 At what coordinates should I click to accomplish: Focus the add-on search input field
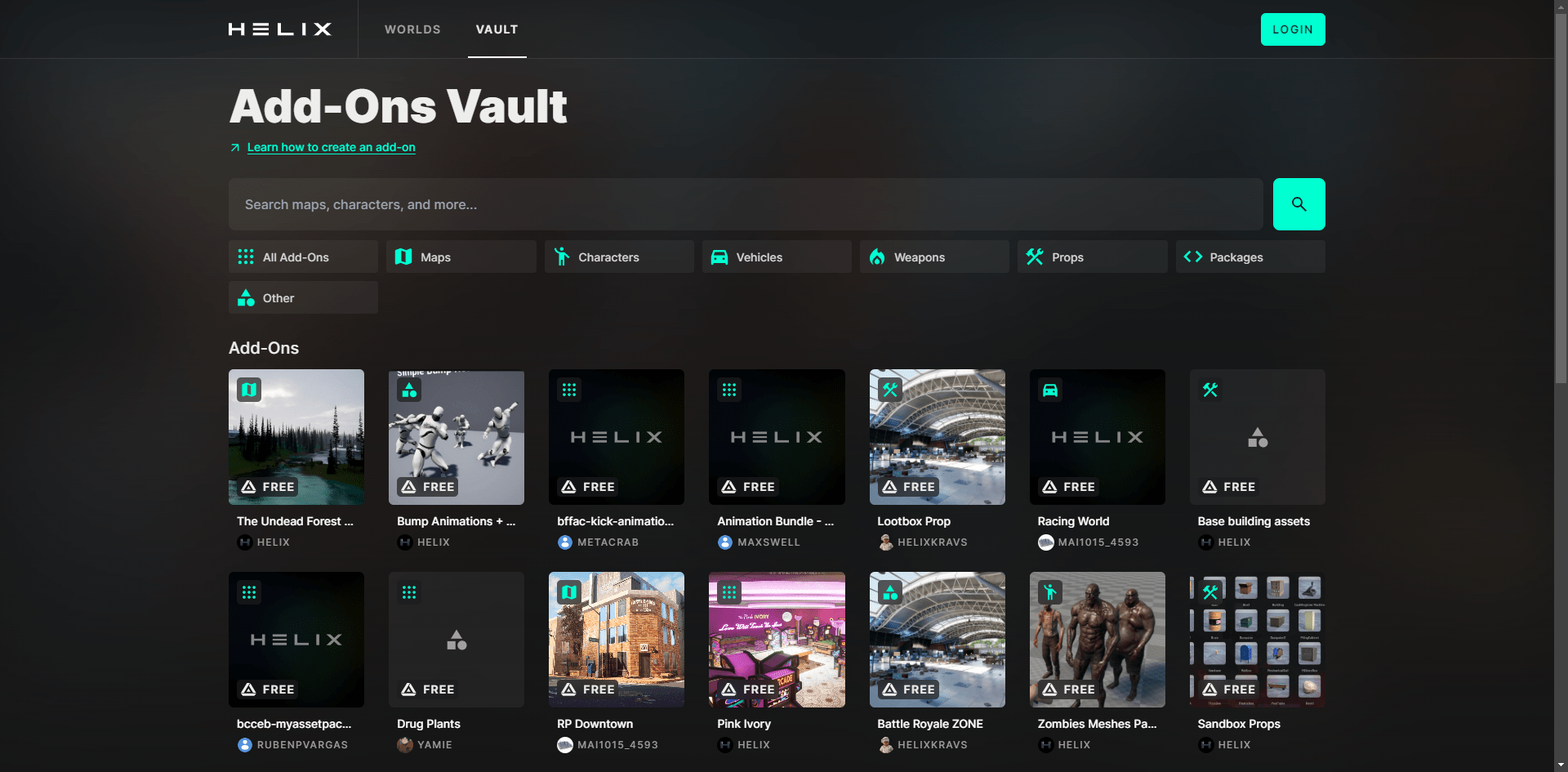pos(745,204)
